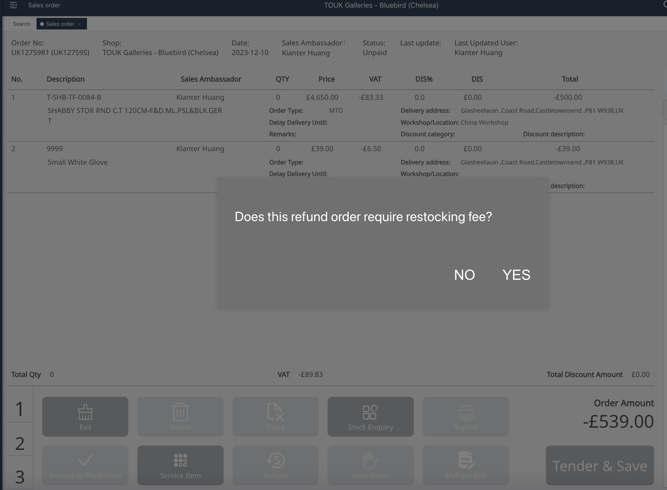Screen dimensions: 667x490
Task: Click the Exit basket button
Action: pyautogui.click(x=85, y=416)
